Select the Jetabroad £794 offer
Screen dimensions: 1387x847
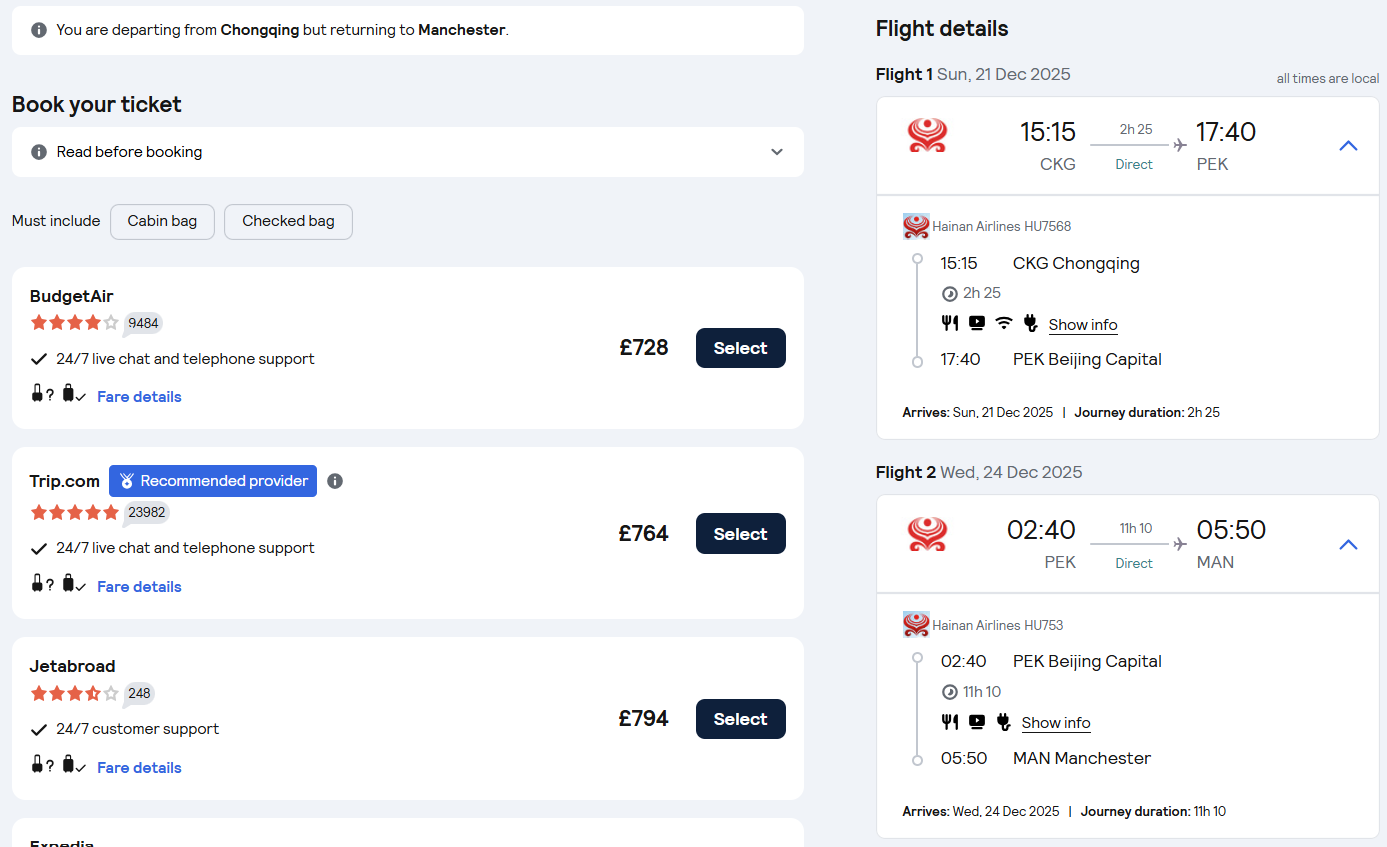(740, 719)
